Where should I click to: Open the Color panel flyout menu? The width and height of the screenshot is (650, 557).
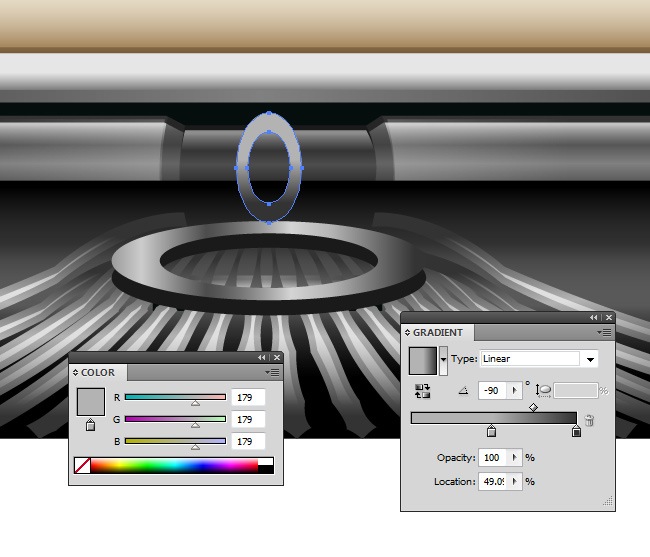pos(274,372)
